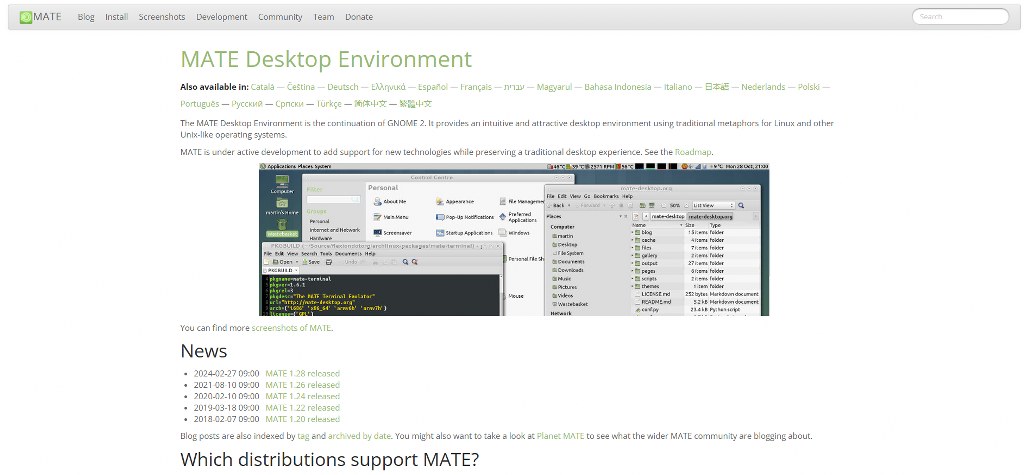Open the MATE desktop screenshot image
Viewport: 1024px width, 475px height.
(514, 239)
